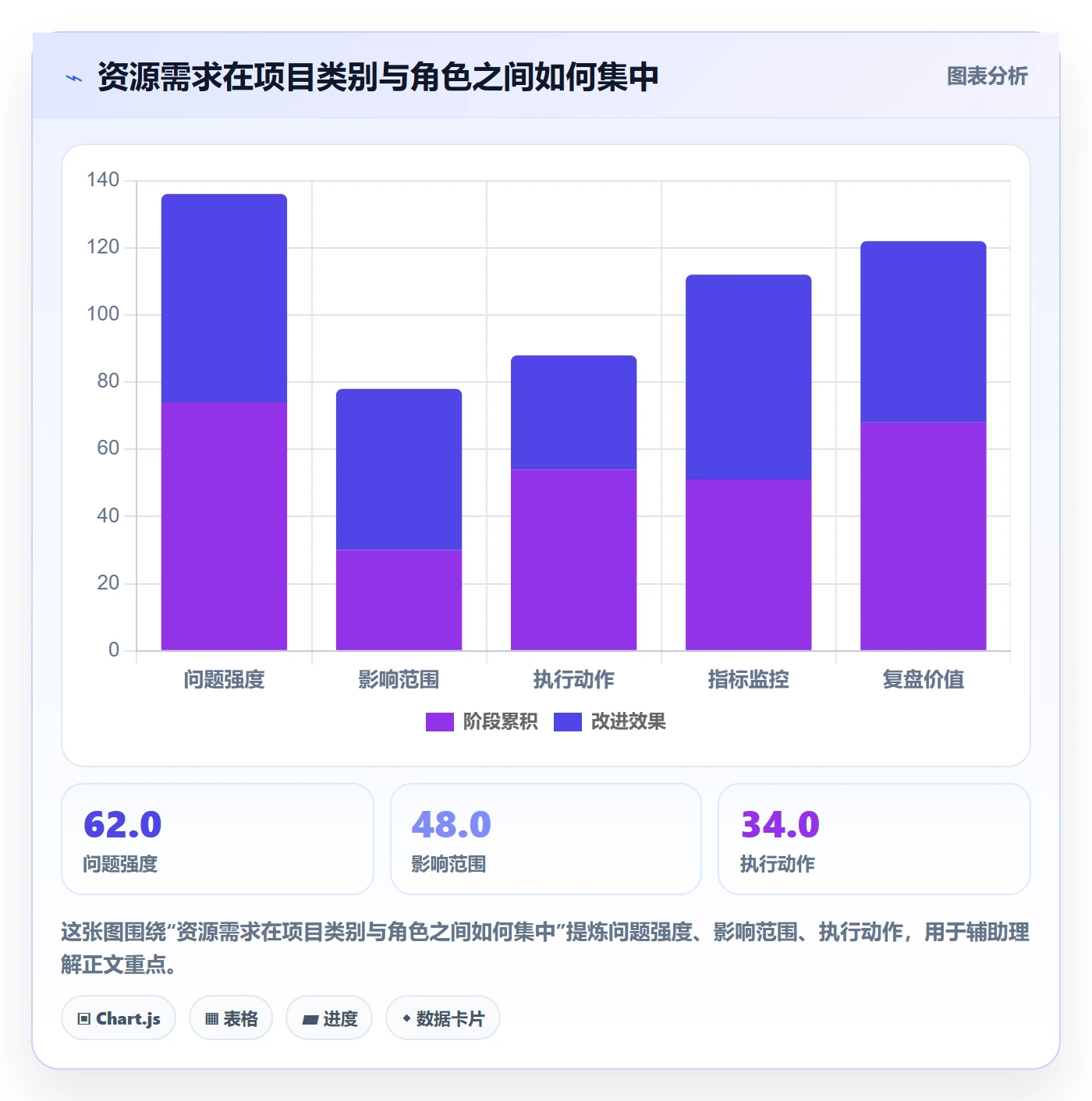Click the 阶段累积 legend label

pyautogui.click(x=500, y=722)
